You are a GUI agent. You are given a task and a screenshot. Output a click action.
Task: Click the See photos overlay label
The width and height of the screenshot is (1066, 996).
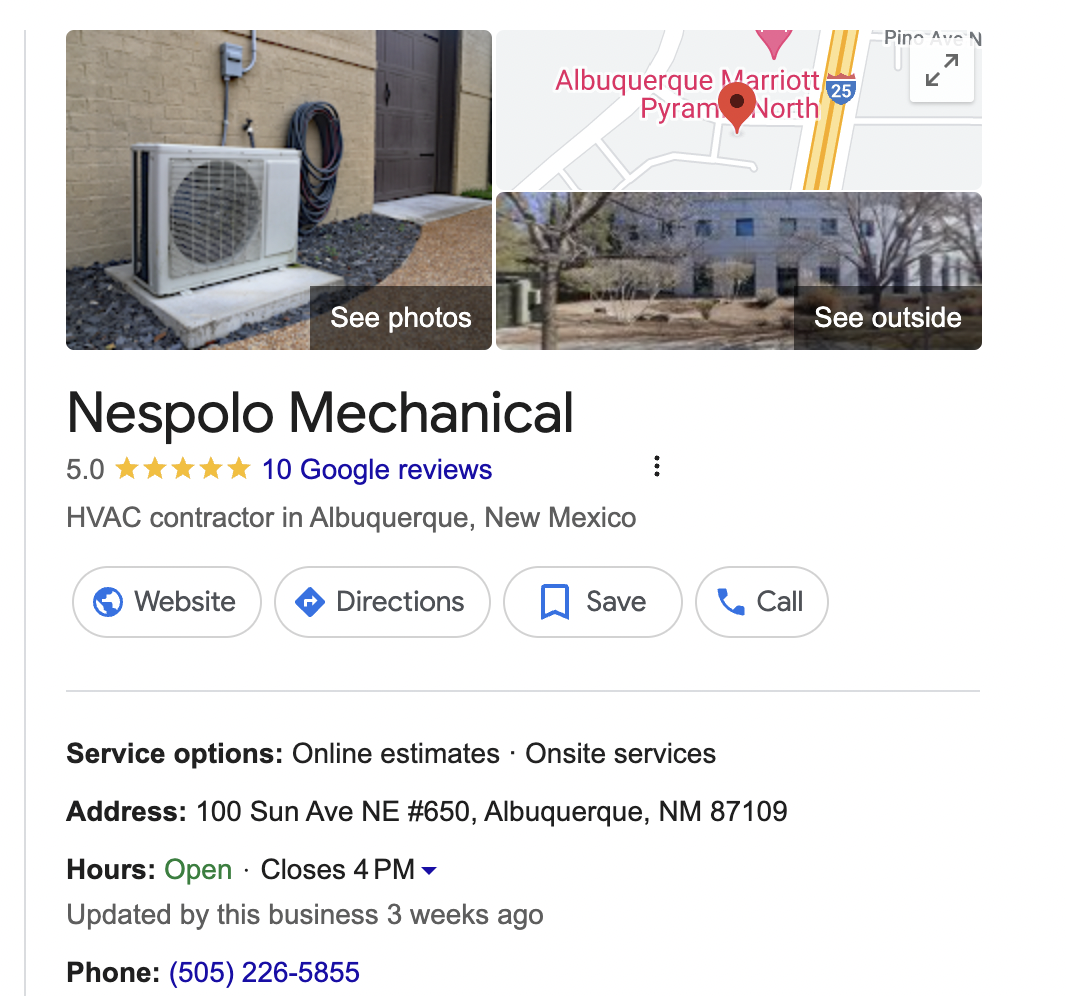400,317
